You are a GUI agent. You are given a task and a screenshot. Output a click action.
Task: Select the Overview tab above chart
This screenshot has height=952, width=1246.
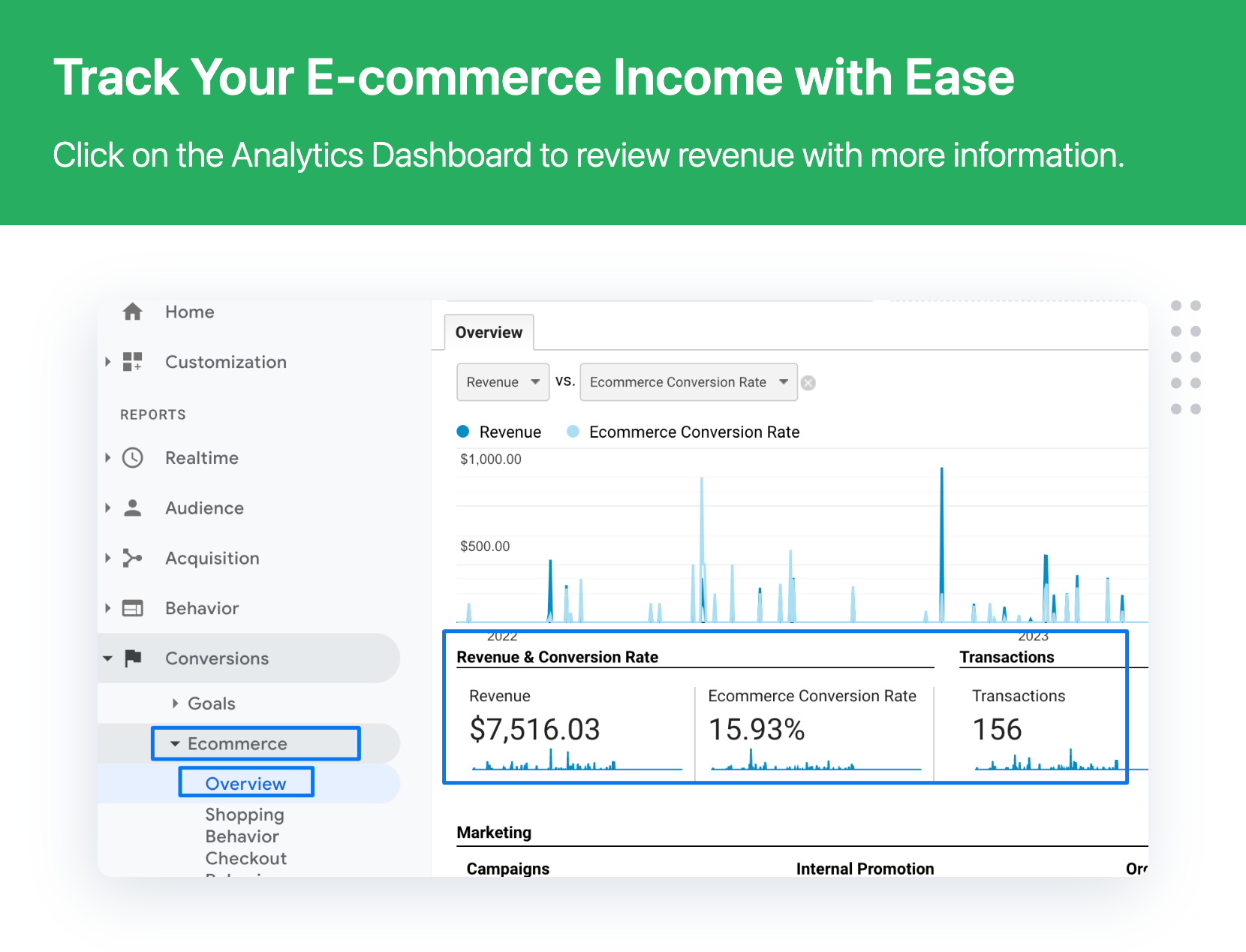pyautogui.click(x=489, y=333)
